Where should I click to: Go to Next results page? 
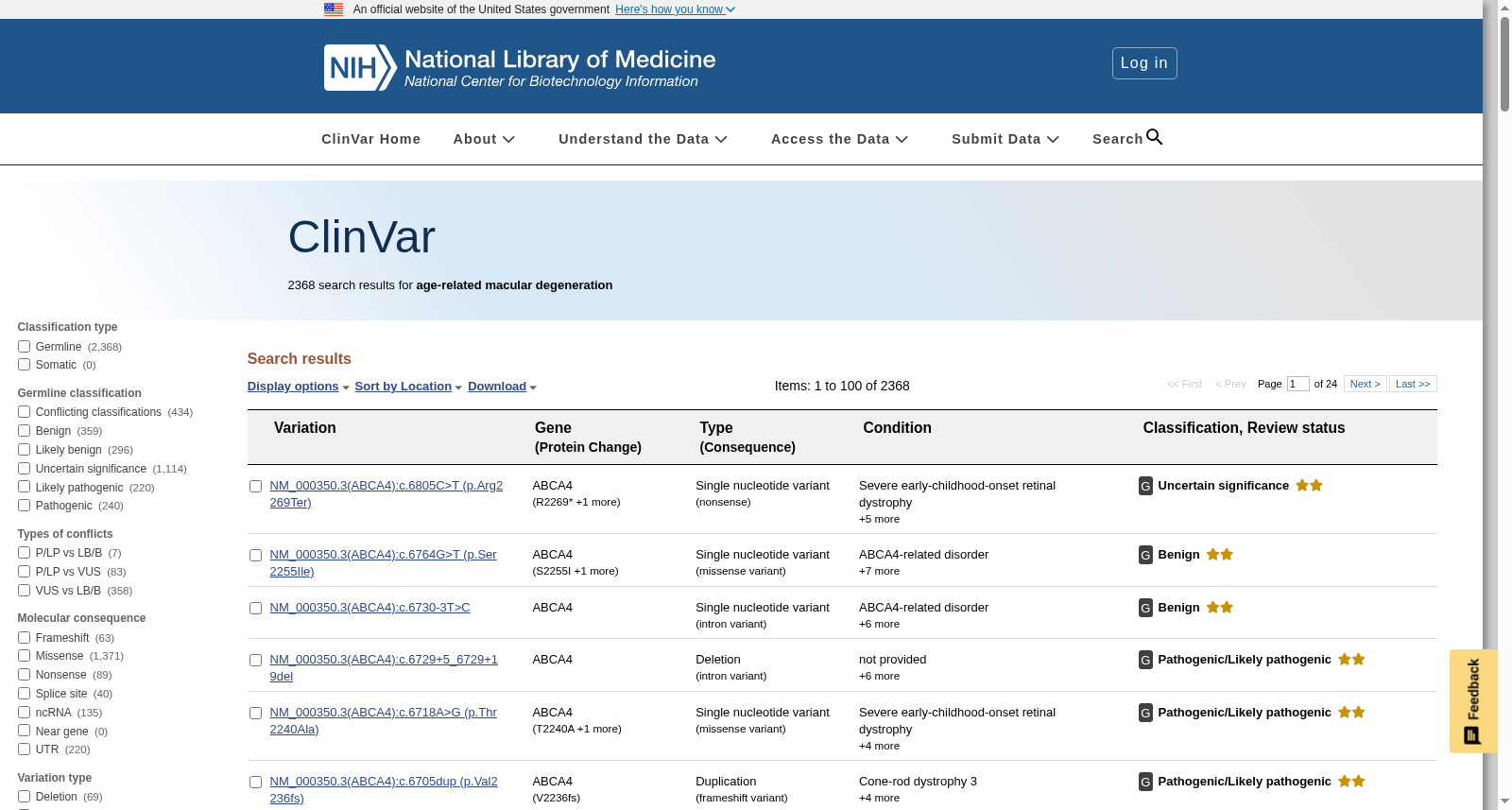tap(1365, 384)
